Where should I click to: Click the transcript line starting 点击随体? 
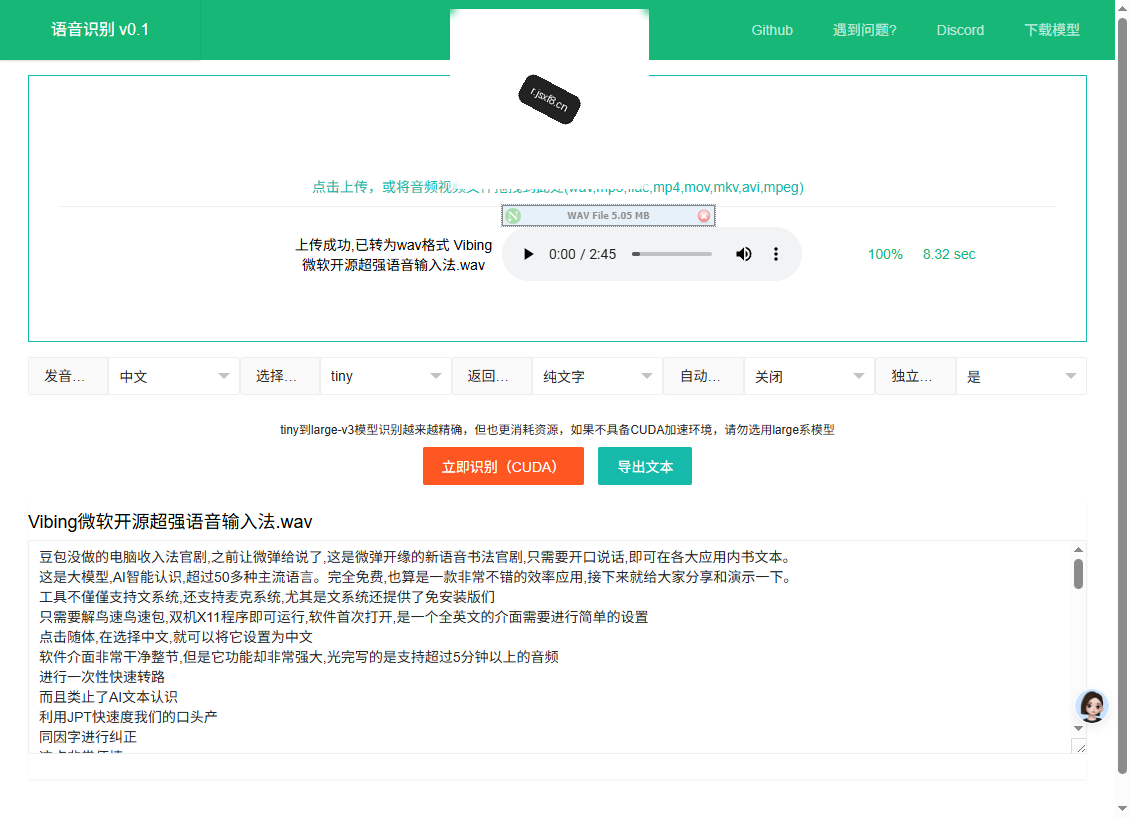176,637
